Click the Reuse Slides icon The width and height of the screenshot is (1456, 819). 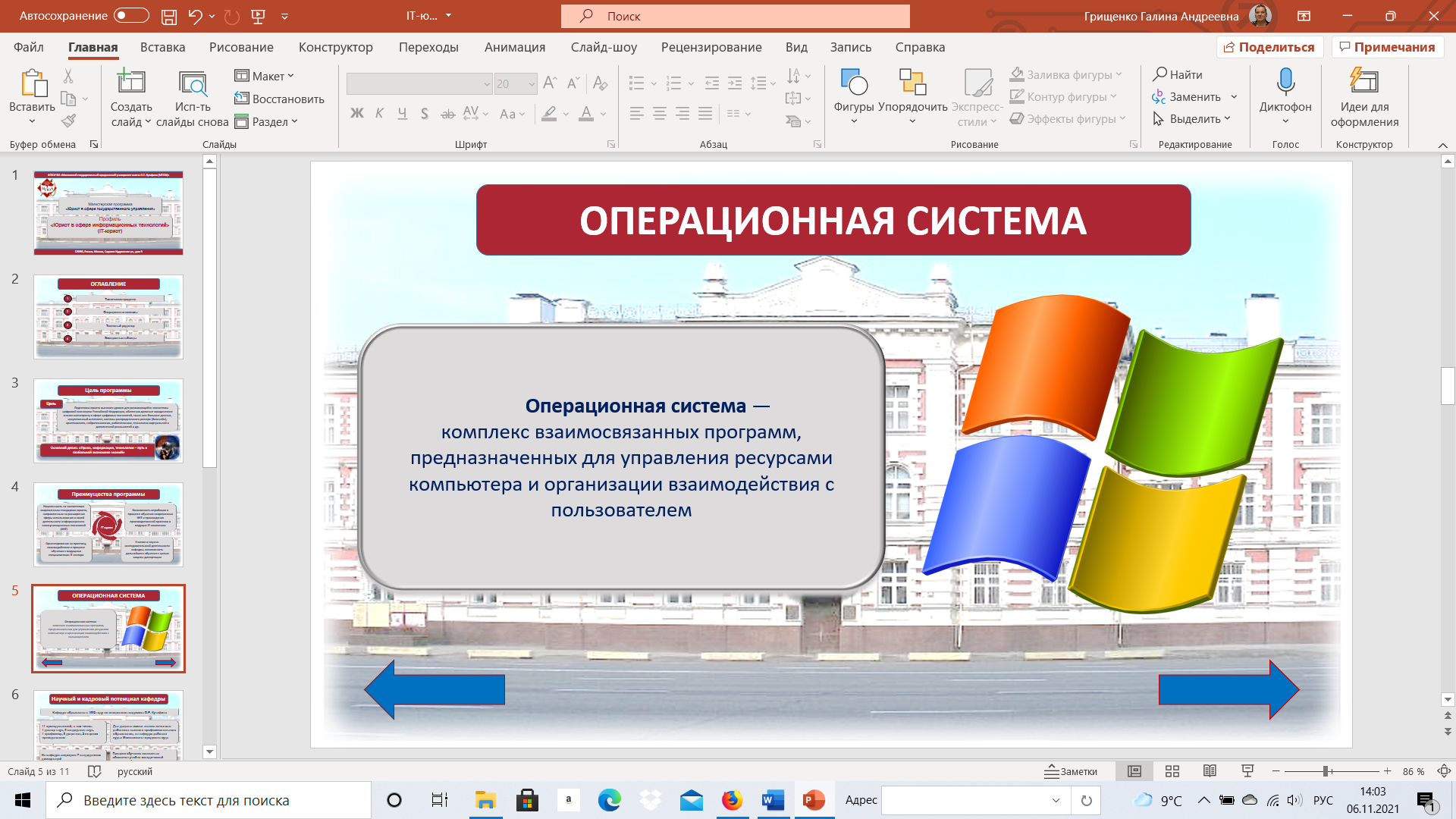point(193,83)
